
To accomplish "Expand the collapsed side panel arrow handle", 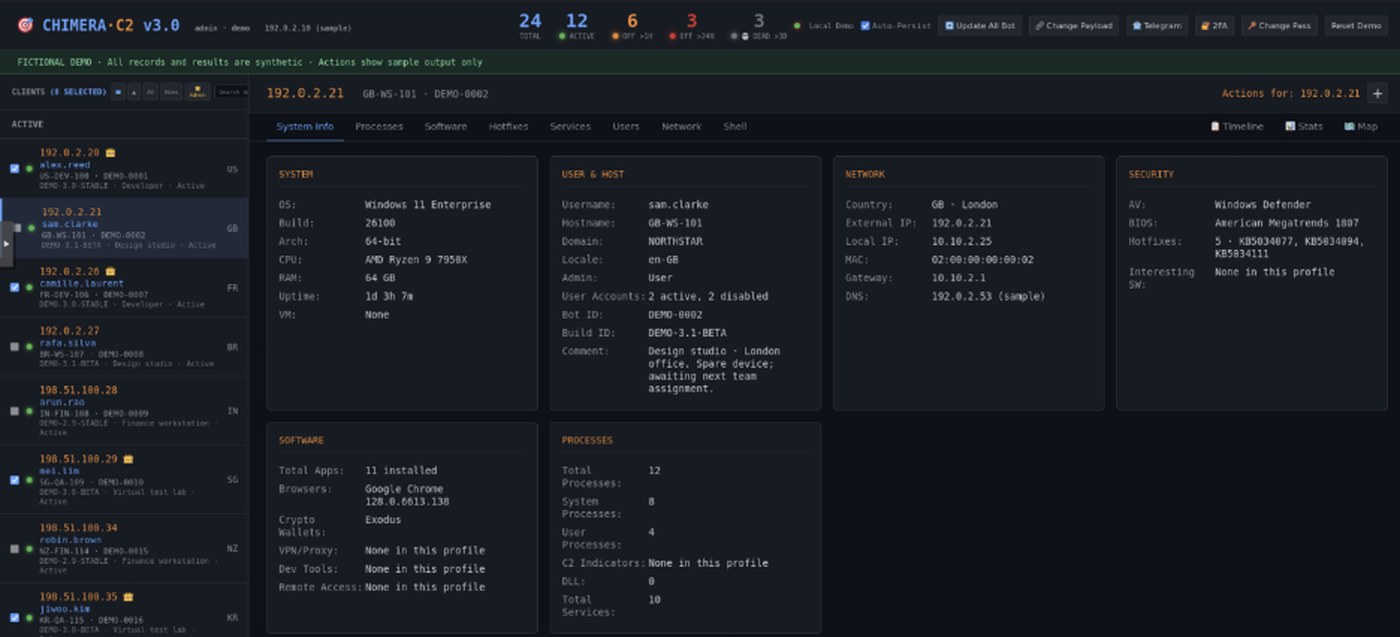I will tap(5, 243).
